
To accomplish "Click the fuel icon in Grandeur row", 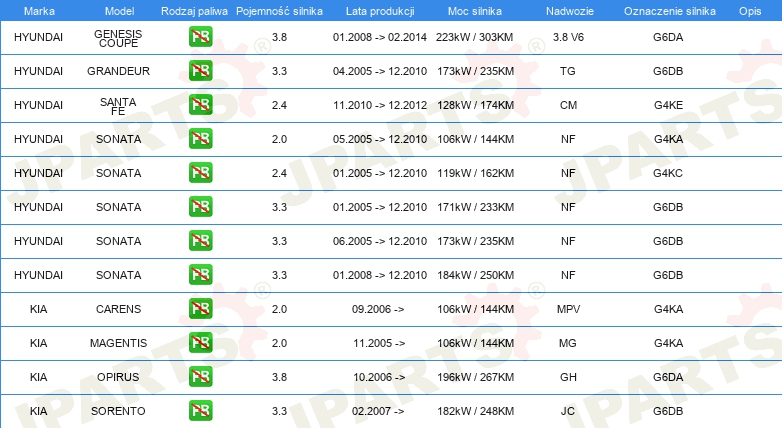I will pyautogui.click(x=200, y=71).
